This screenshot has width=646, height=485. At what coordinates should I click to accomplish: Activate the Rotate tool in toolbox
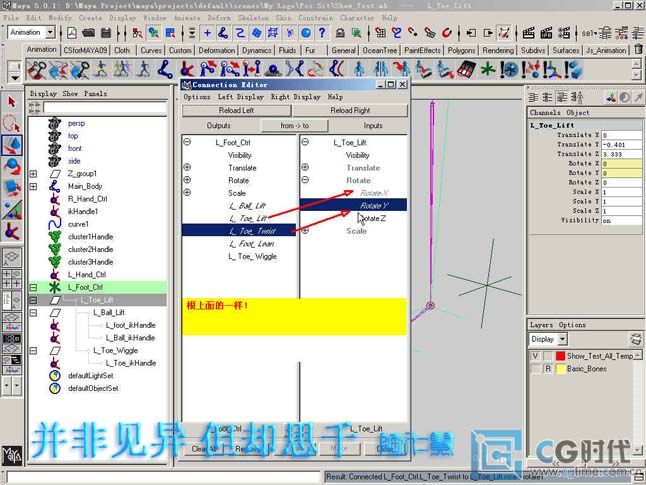point(12,167)
